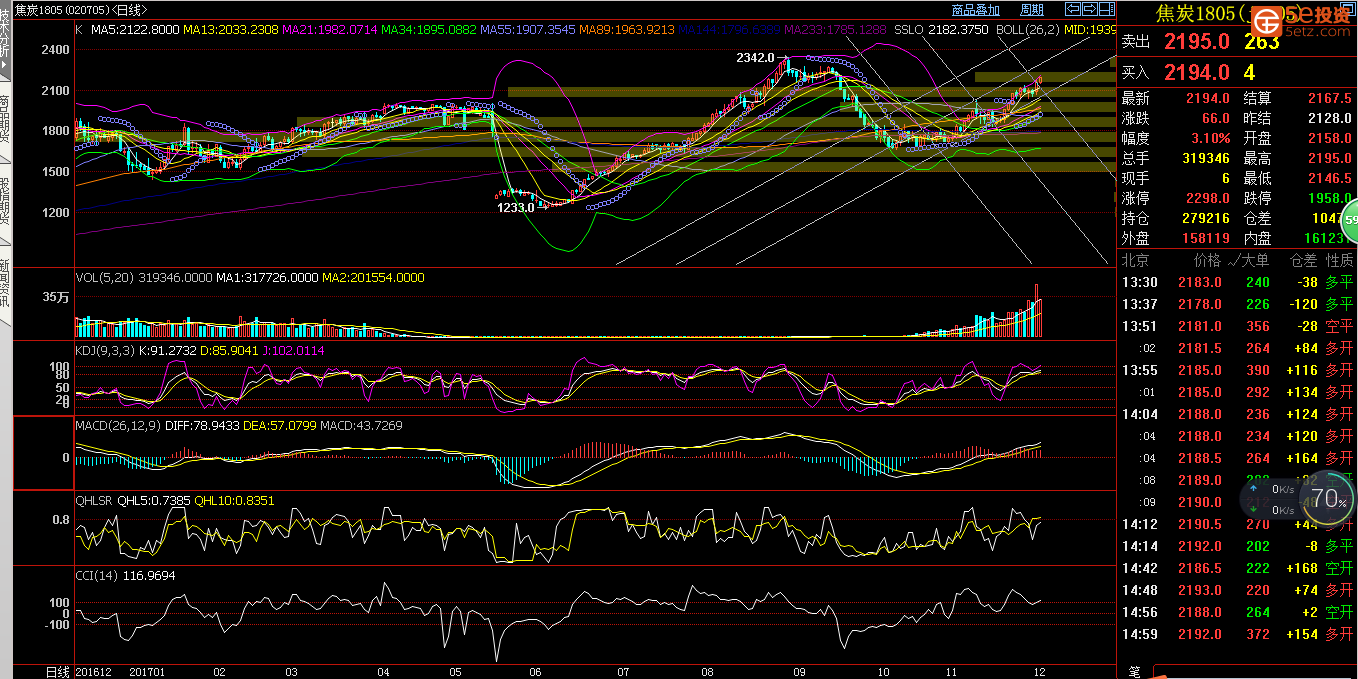Select the 新闻资讯 sidebar tab
This screenshot has height=679, width=1358.
[5, 285]
